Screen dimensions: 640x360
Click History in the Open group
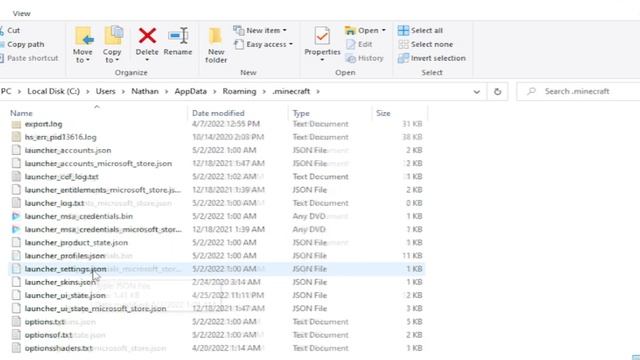(x=364, y=58)
